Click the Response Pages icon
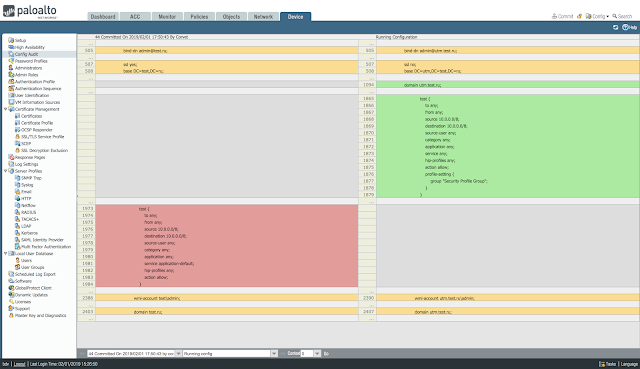Image resolution: width=640 pixels, height=369 pixels. click(x=11, y=157)
